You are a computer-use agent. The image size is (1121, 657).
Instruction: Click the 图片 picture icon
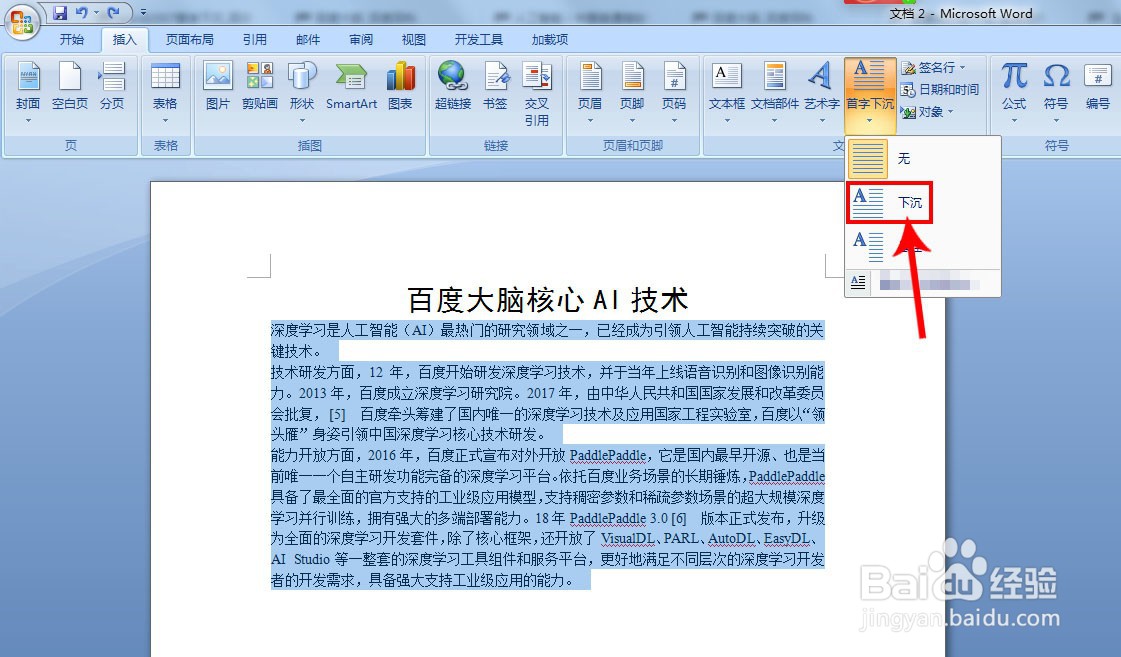tap(217, 86)
